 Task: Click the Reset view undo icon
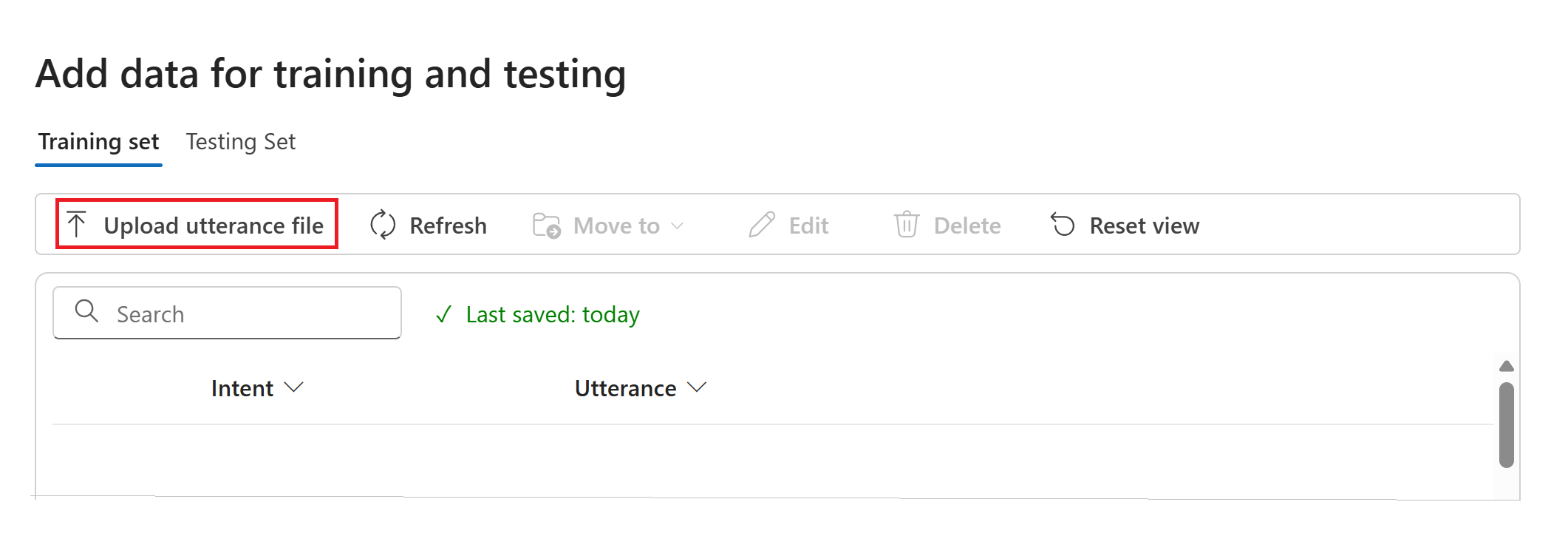(1064, 225)
